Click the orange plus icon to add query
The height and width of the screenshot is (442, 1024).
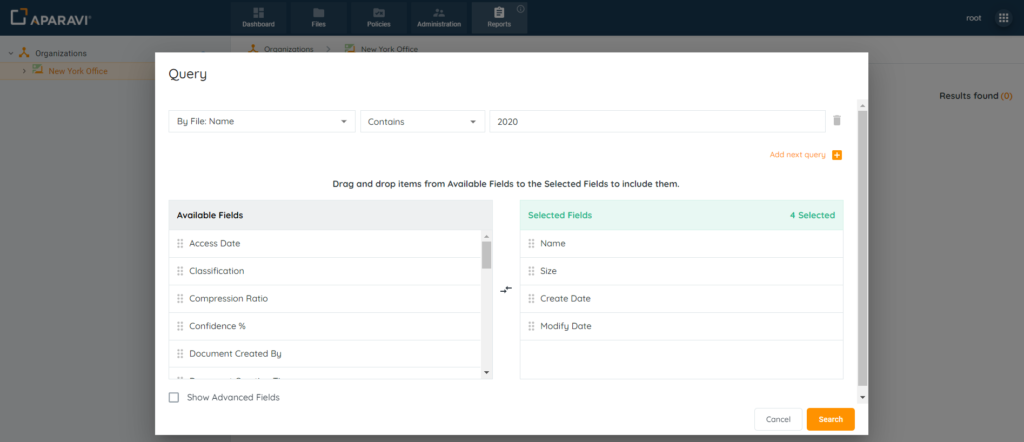click(837, 155)
